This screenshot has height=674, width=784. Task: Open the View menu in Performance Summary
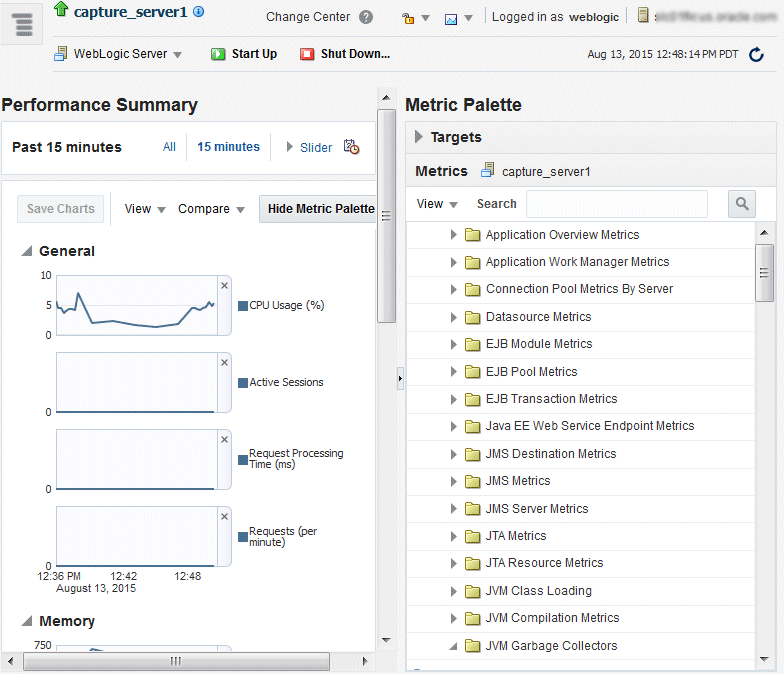[145, 209]
